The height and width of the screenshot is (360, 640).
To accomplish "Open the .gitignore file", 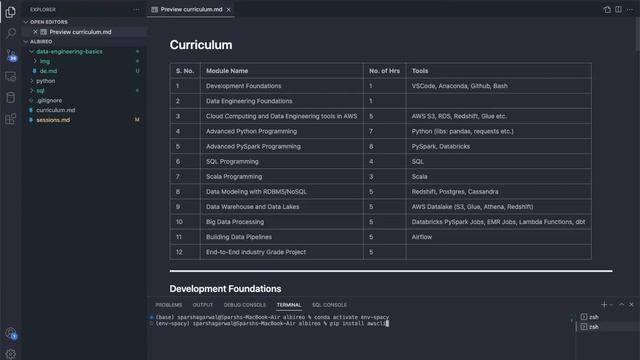I will coord(49,100).
